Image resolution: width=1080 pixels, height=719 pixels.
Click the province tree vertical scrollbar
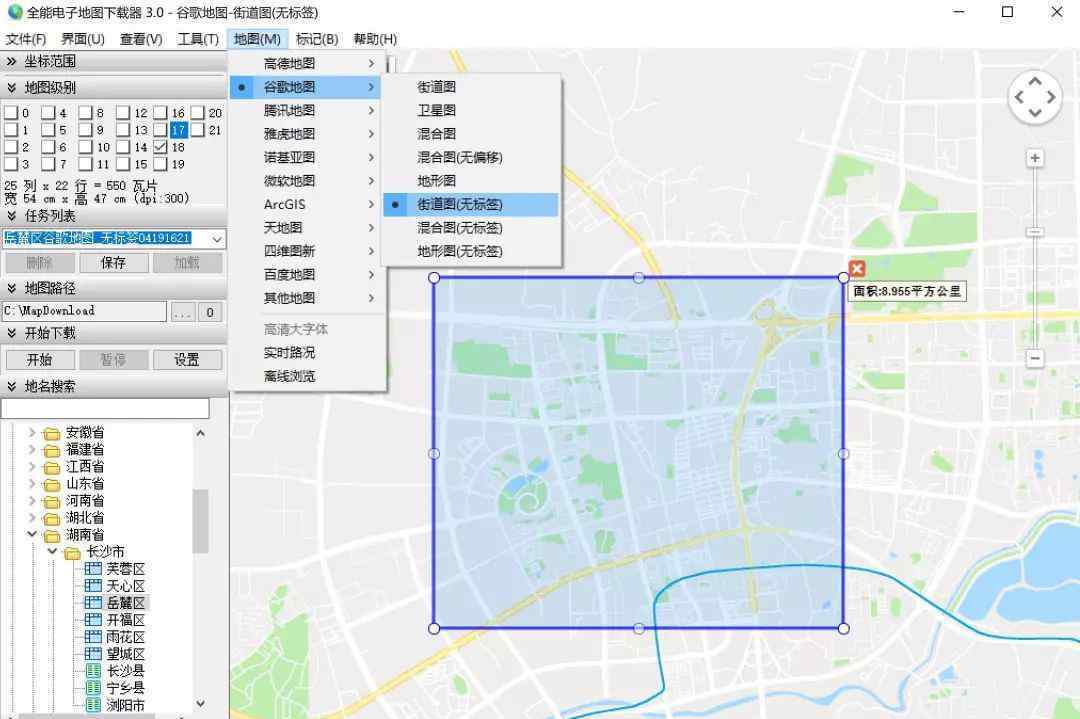[x=200, y=521]
